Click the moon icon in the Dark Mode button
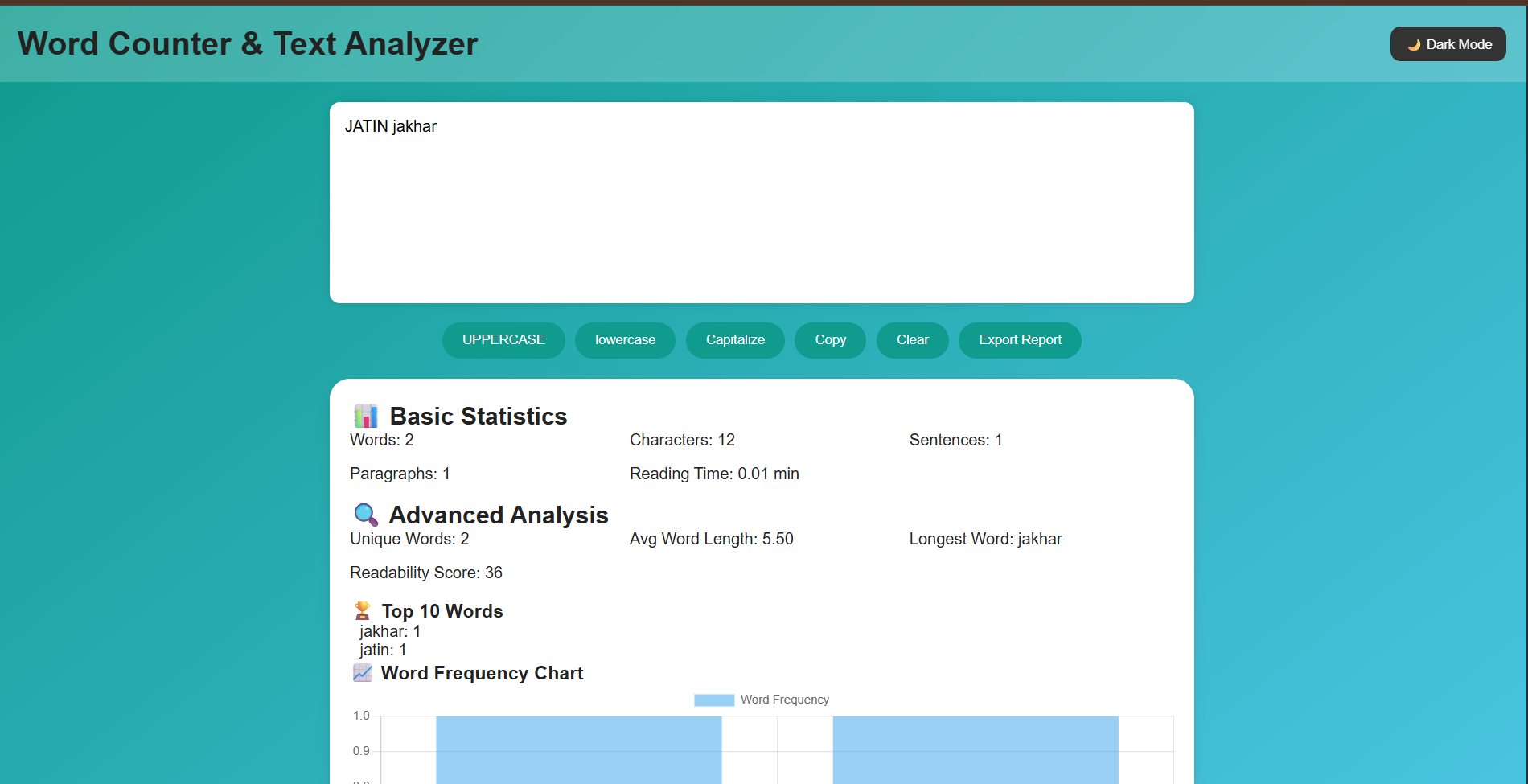Image resolution: width=1528 pixels, height=784 pixels. (x=1414, y=44)
